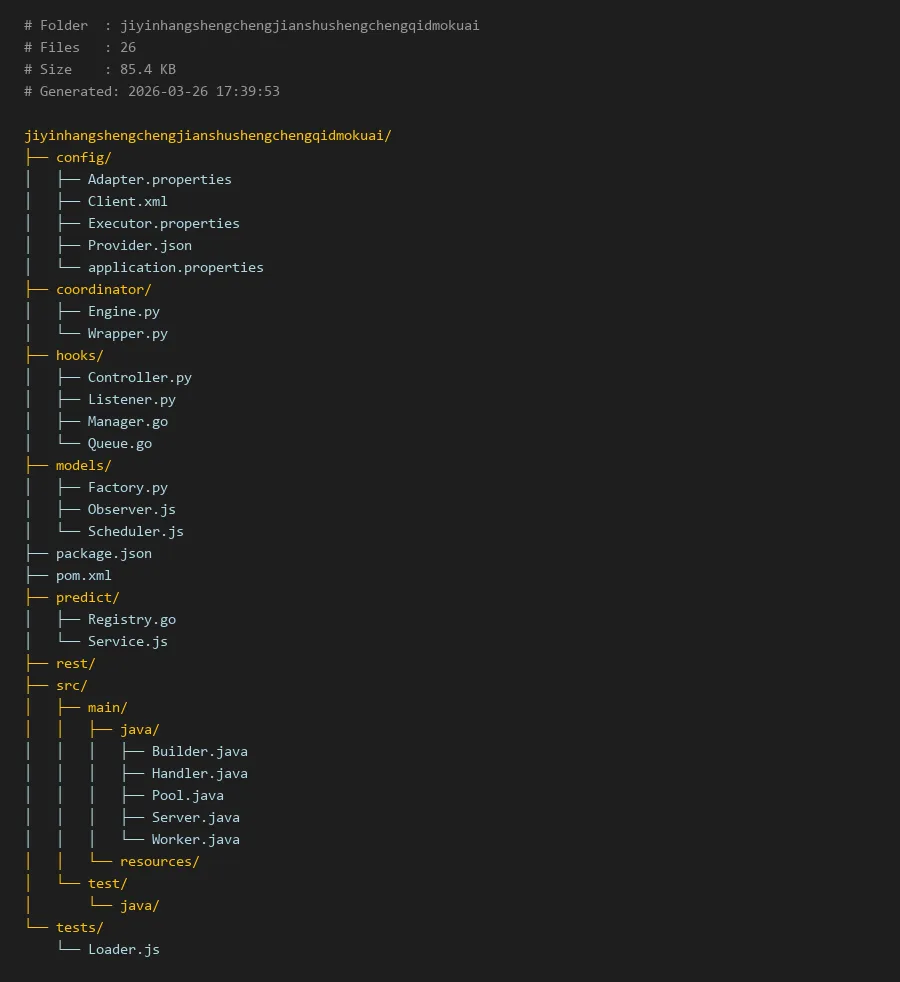Click the models/ folder

pos(83,465)
